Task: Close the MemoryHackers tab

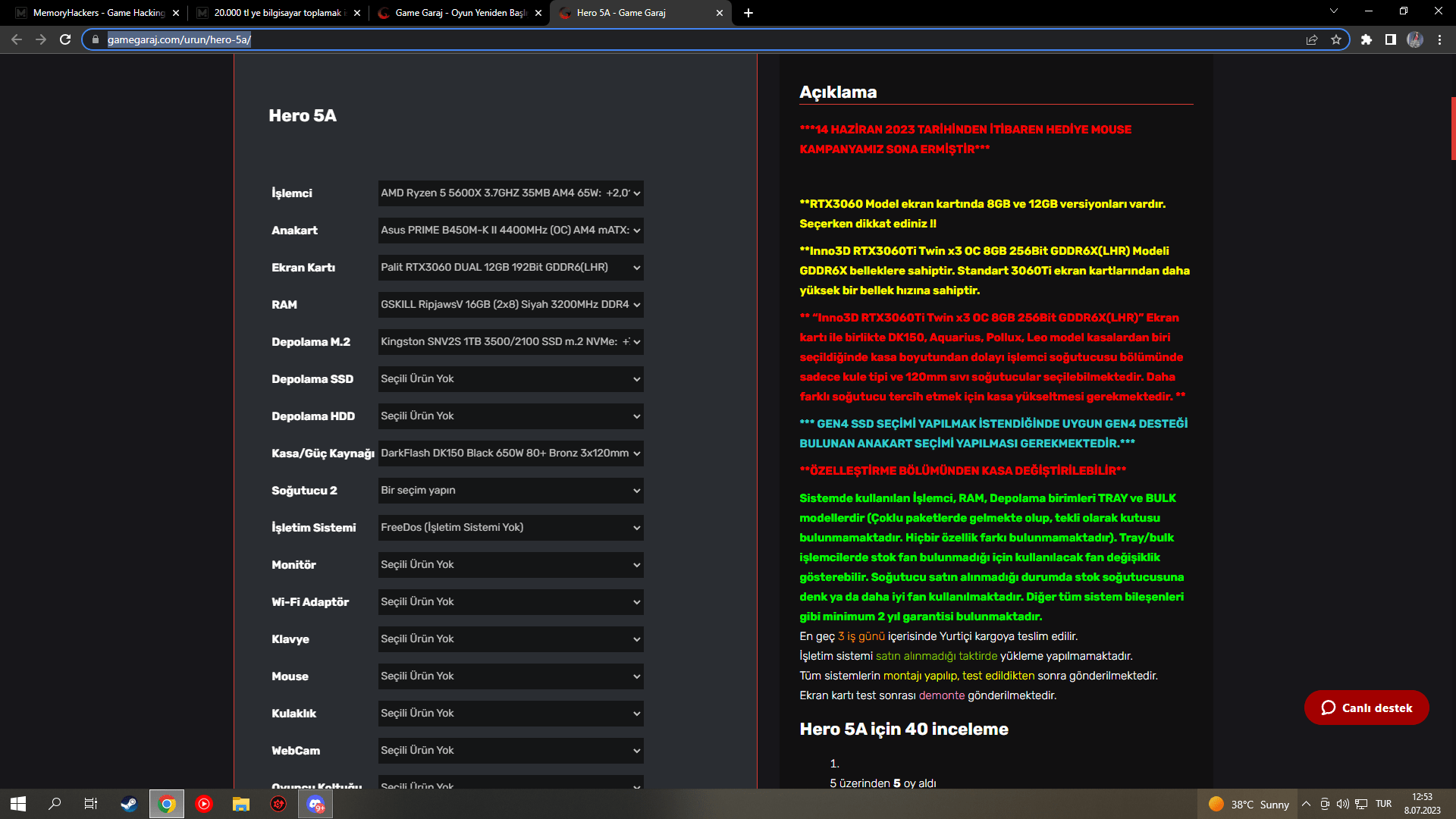Action: tap(176, 13)
